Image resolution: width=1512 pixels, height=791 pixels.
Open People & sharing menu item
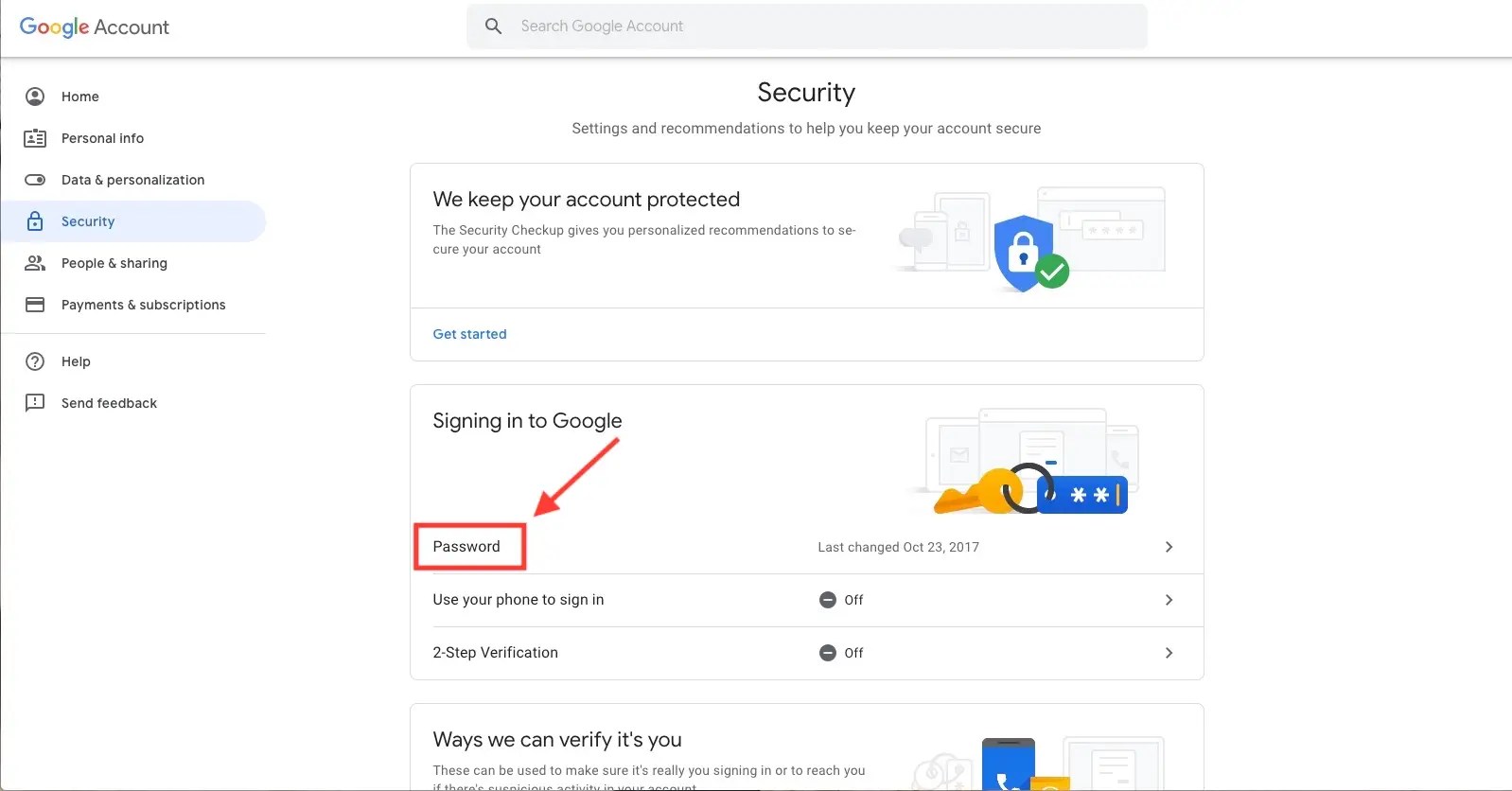[114, 263]
